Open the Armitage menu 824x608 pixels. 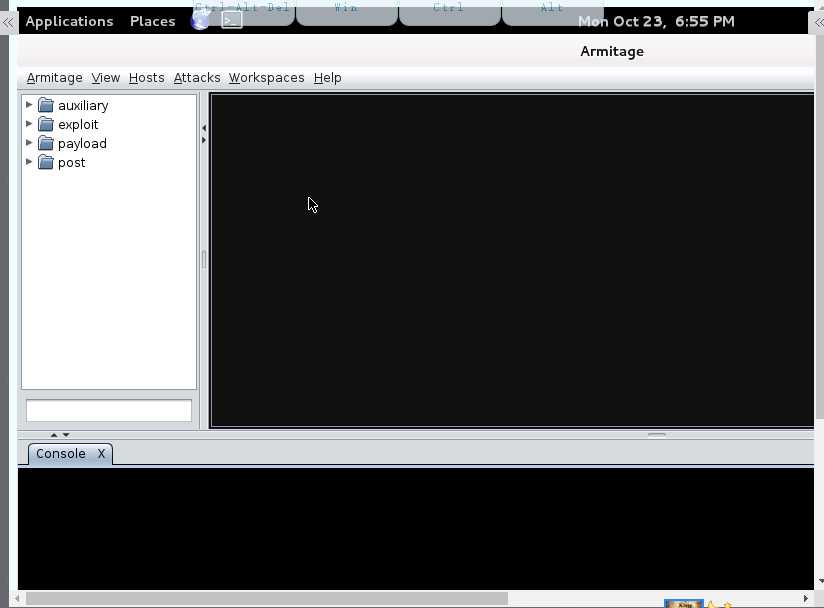tap(55, 78)
